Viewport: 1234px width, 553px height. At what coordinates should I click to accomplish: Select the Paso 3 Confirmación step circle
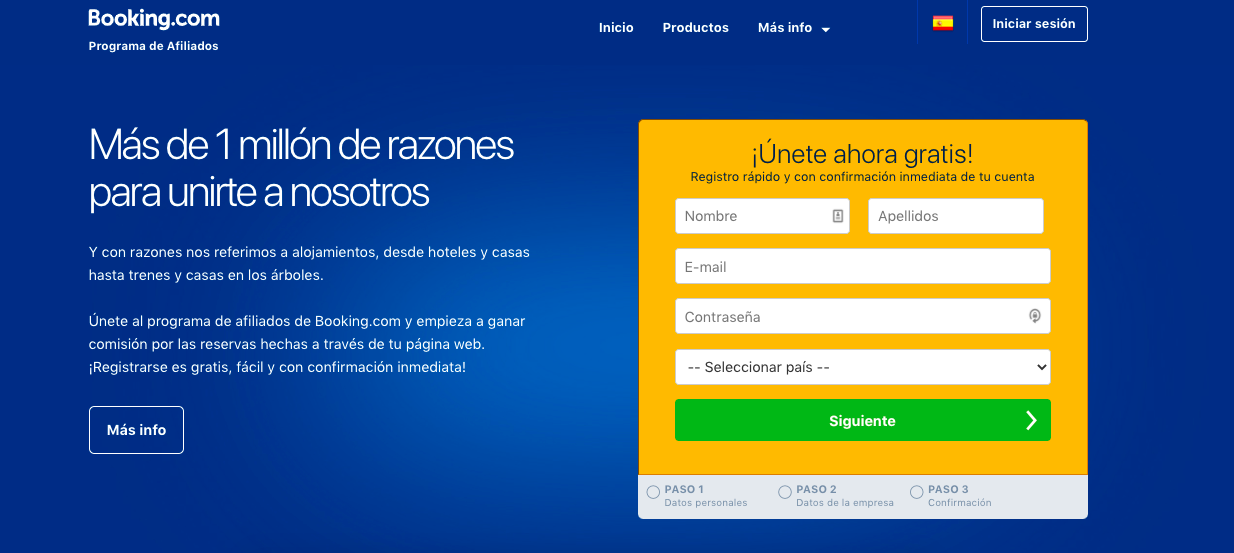(917, 492)
